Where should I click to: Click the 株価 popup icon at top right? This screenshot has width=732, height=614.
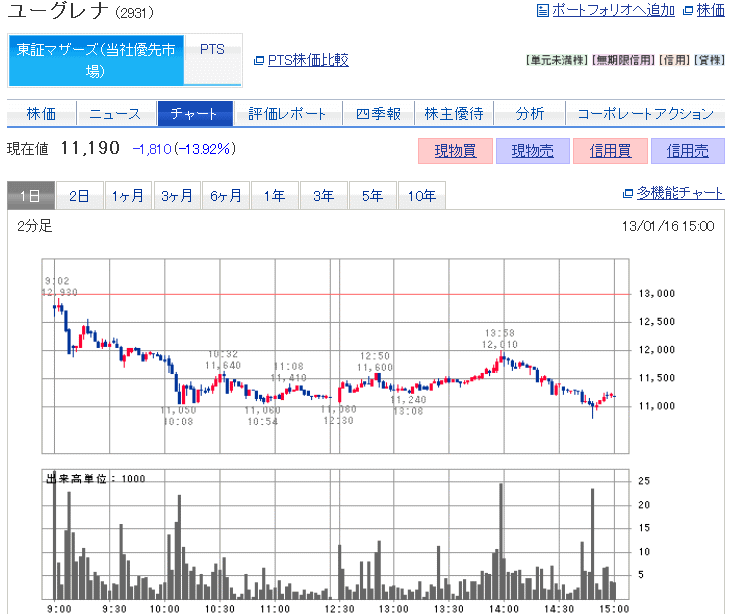pos(687,11)
